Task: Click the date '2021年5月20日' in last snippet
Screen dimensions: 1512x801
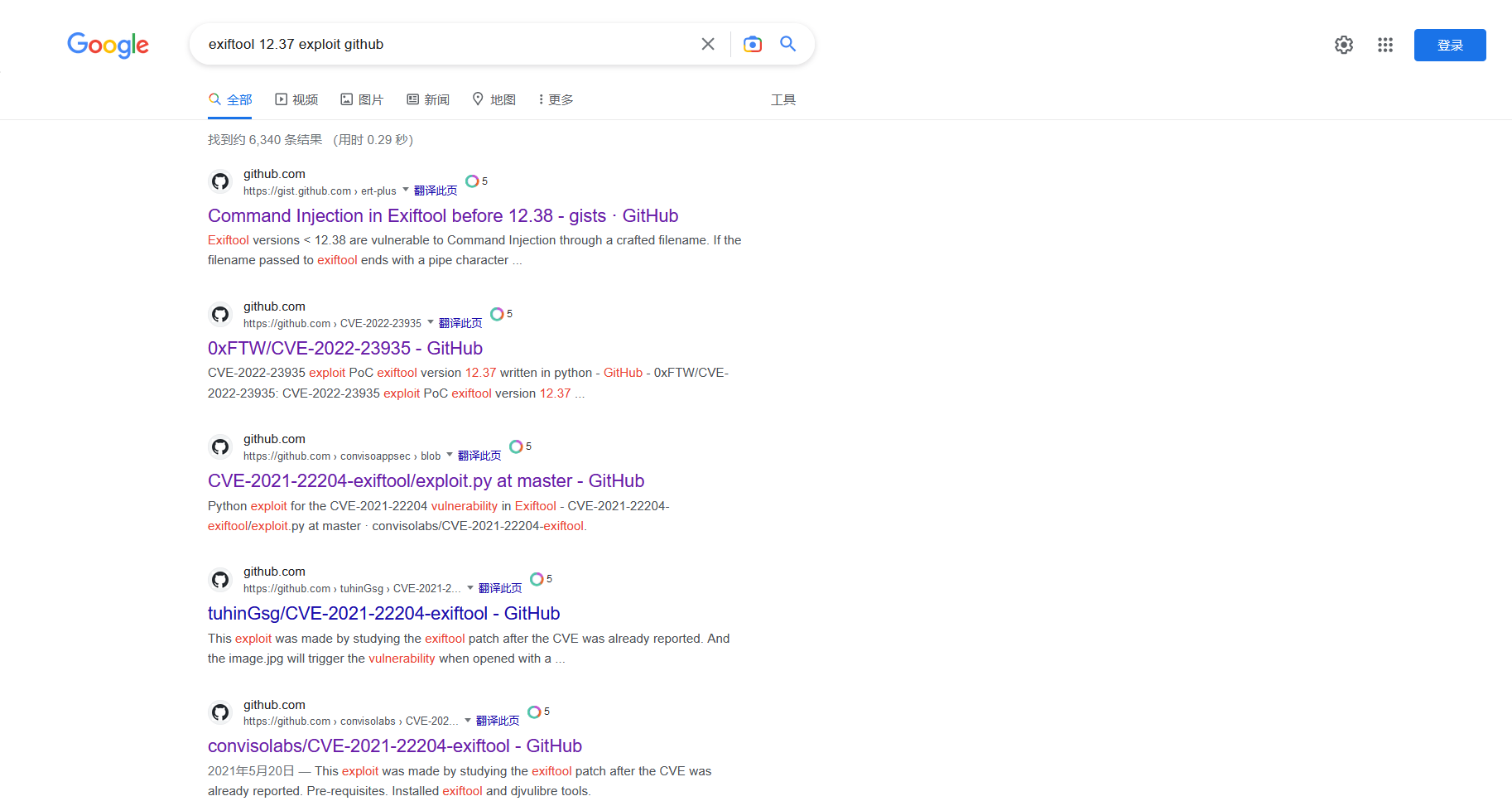Action: tap(251, 770)
